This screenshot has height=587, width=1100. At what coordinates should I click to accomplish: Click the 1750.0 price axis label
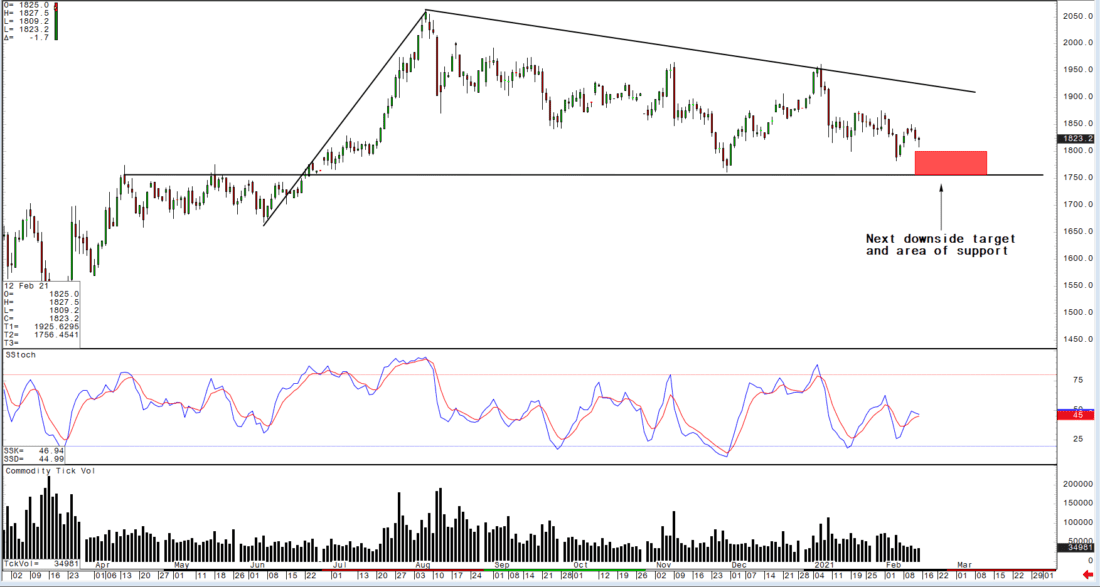pyautogui.click(x=1077, y=177)
